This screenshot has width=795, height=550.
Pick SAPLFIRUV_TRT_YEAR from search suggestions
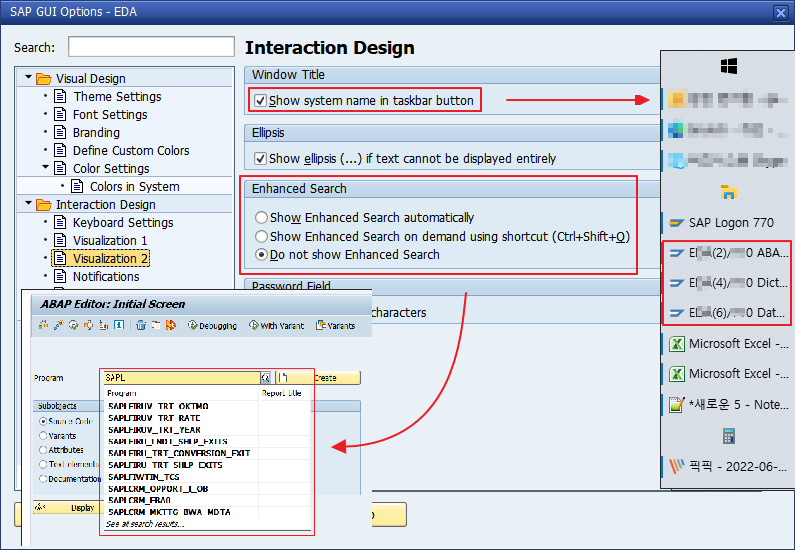[x=207, y=430]
